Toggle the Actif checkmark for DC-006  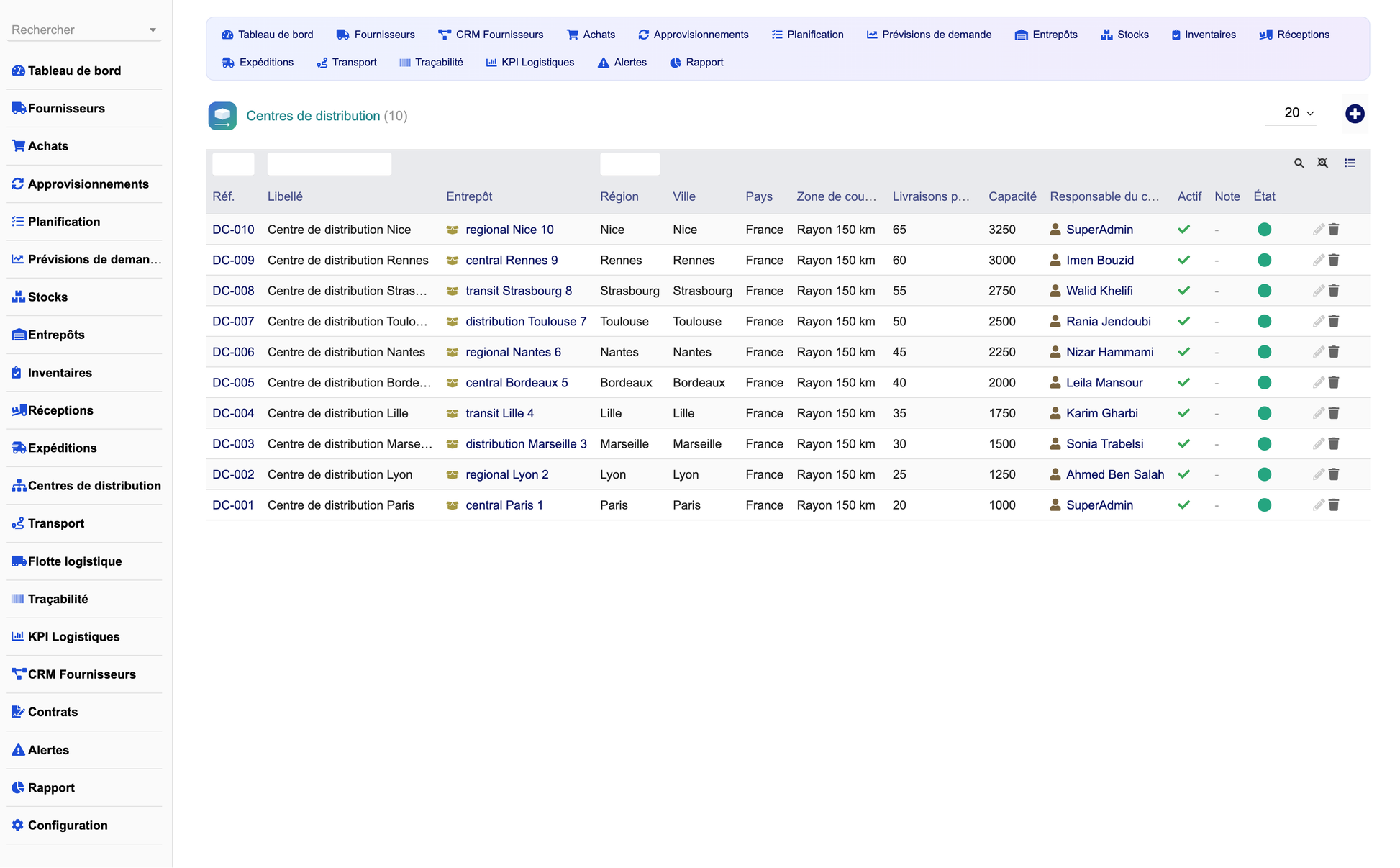pos(1183,352)
